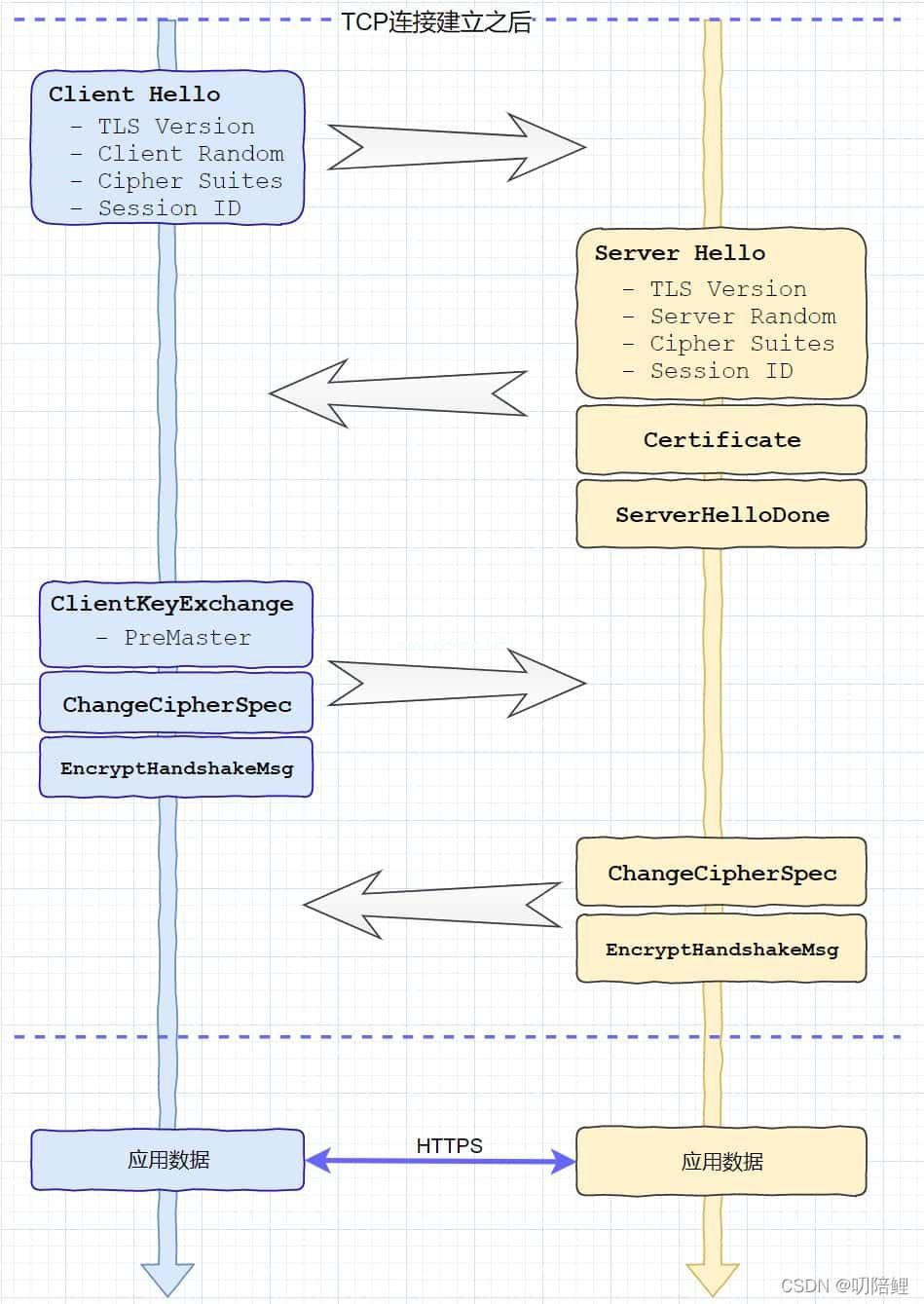Click 'TLS Version' under Client Hello
Viewport: 924px width, 1304px height.
(176, 127)
